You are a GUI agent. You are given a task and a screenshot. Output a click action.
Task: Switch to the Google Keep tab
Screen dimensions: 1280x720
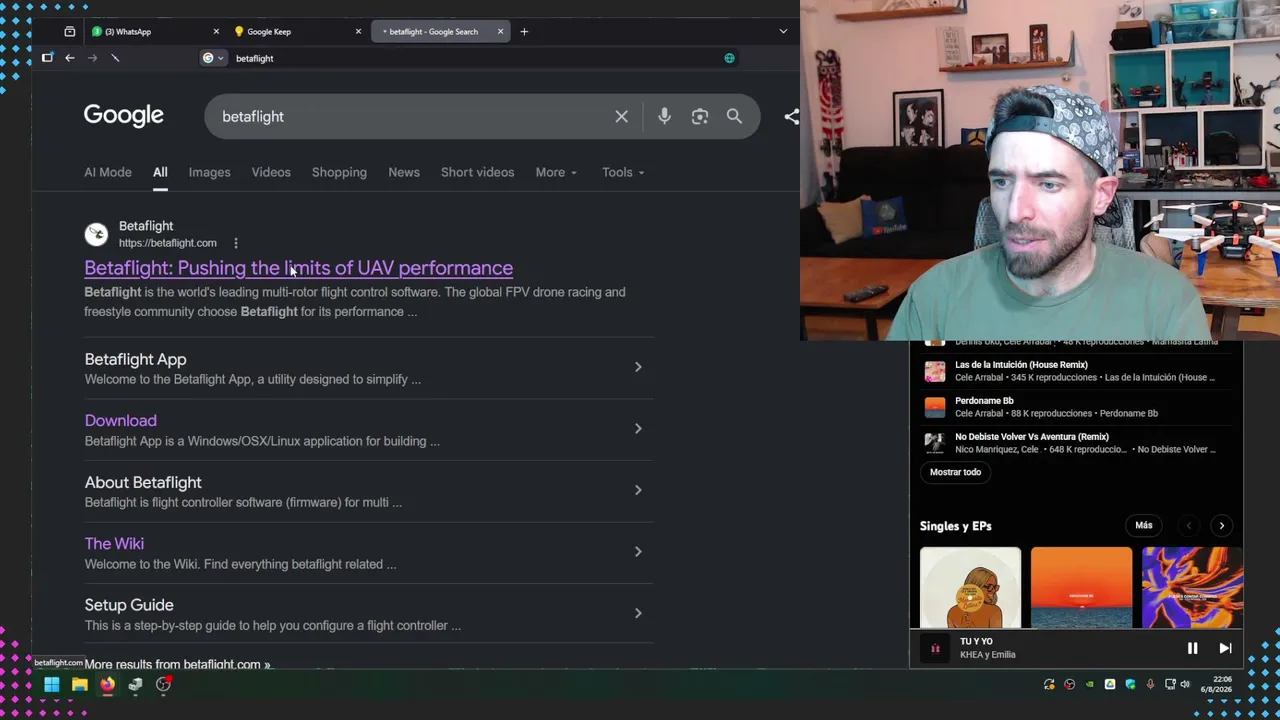pyautogui.click(x=297, y=32)
